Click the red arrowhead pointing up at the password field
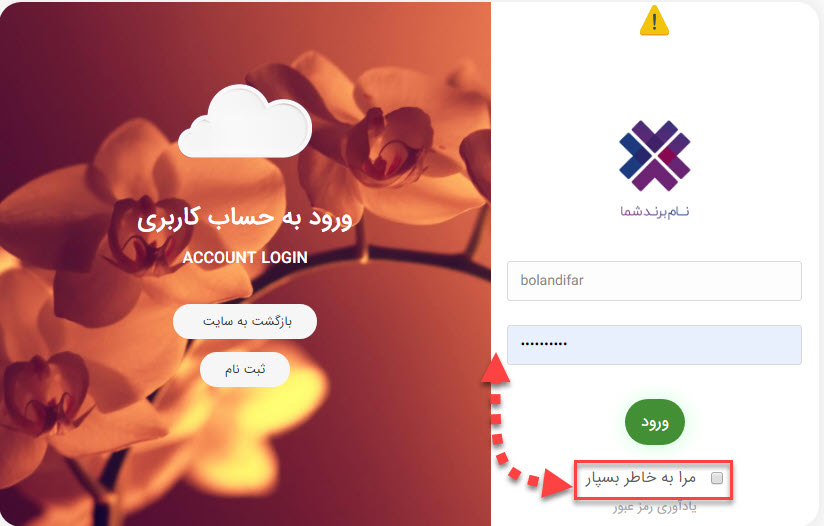This screenshot has height=526, width=824. pyautogui.click(x=496, y=368)
